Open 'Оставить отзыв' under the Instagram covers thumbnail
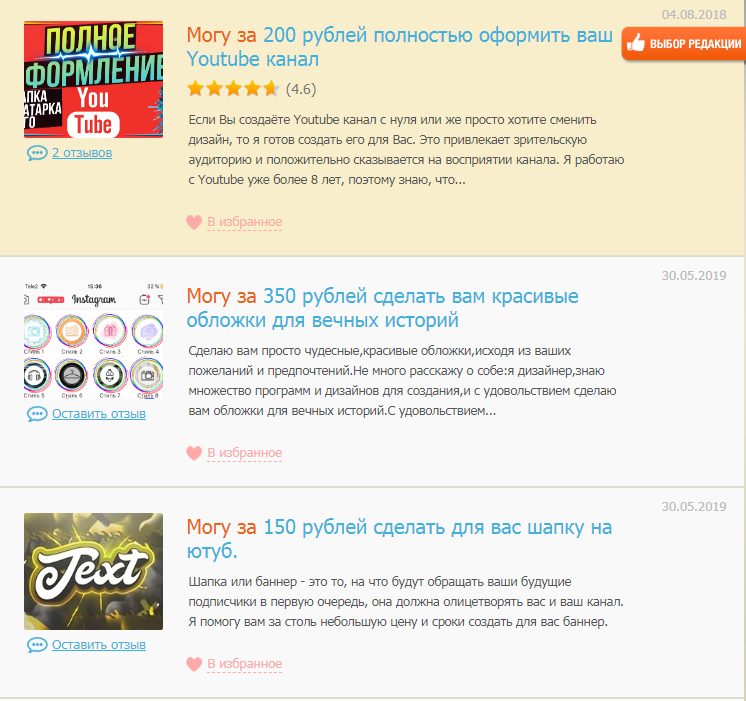This screenshot has height=701, width=746. pos(98,414)
